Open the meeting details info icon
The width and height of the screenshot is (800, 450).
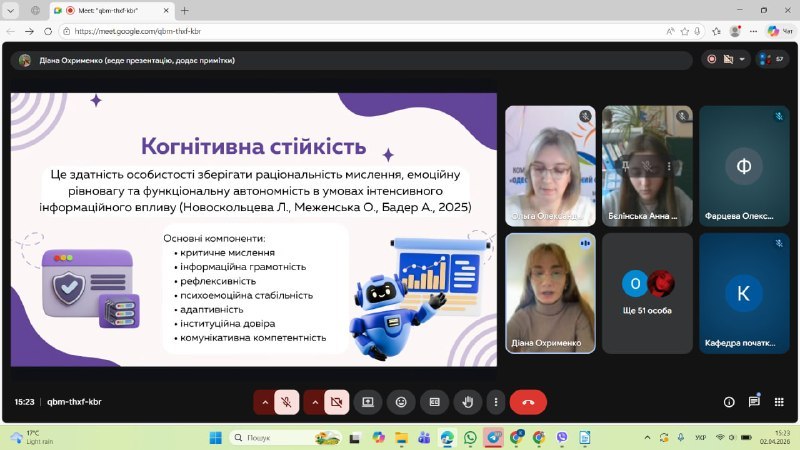[729, 401]
